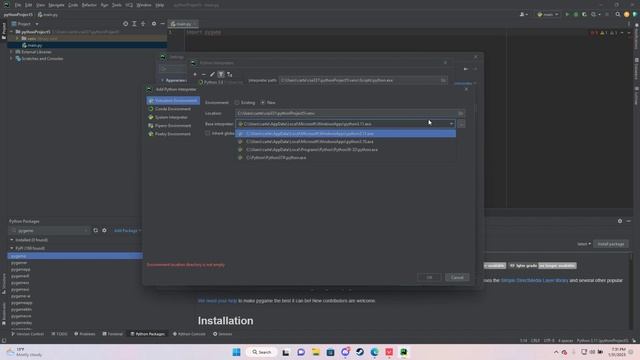Switch to main.py editor tab
Image resolution: width=640 pixels, height=360 pixels.
182,24
